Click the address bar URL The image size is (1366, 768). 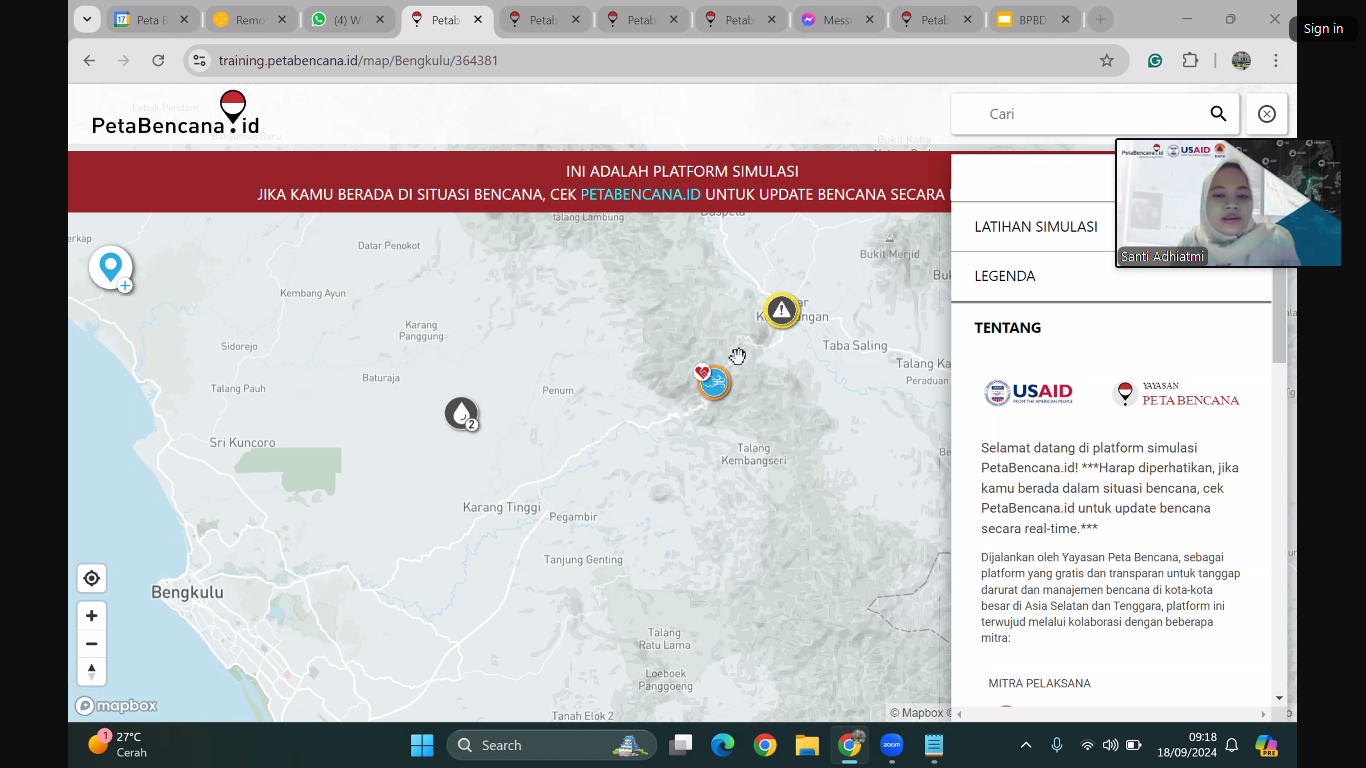pyautogui.click(x=359, y=60)
